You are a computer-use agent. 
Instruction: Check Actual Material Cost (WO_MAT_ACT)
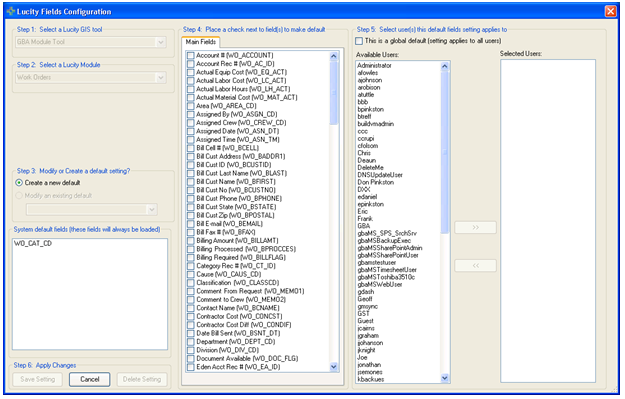coord(191,97)
